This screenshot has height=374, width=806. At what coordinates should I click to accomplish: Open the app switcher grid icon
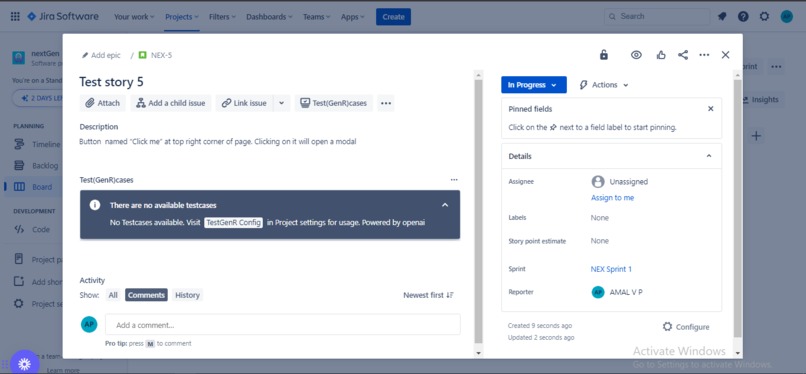click(x=15, y=16)
